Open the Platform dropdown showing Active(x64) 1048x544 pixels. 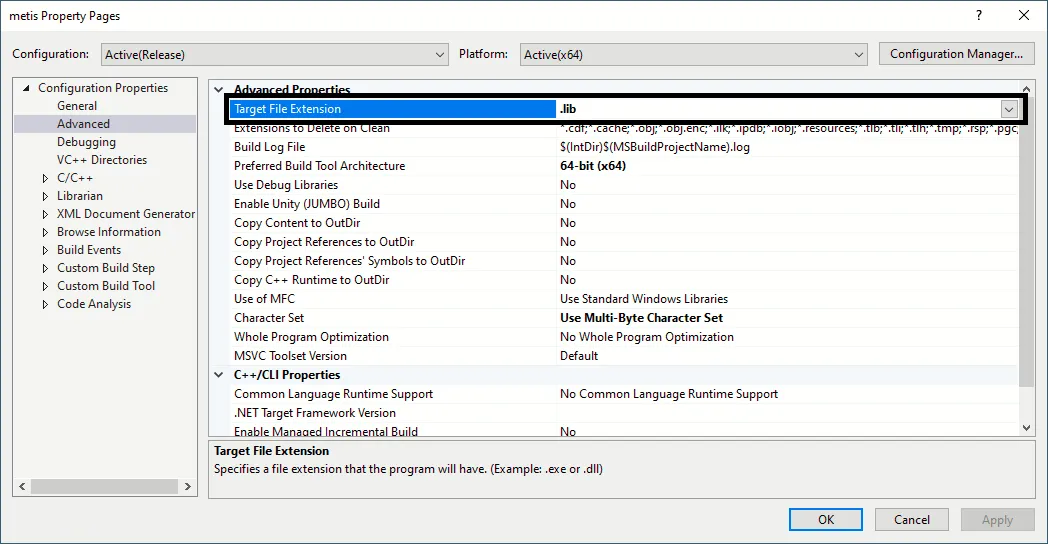click(694, 55)
